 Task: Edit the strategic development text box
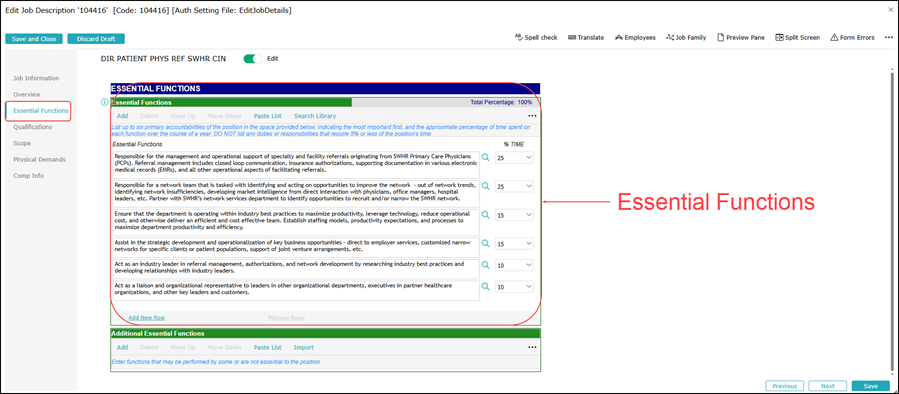[295, 248]
